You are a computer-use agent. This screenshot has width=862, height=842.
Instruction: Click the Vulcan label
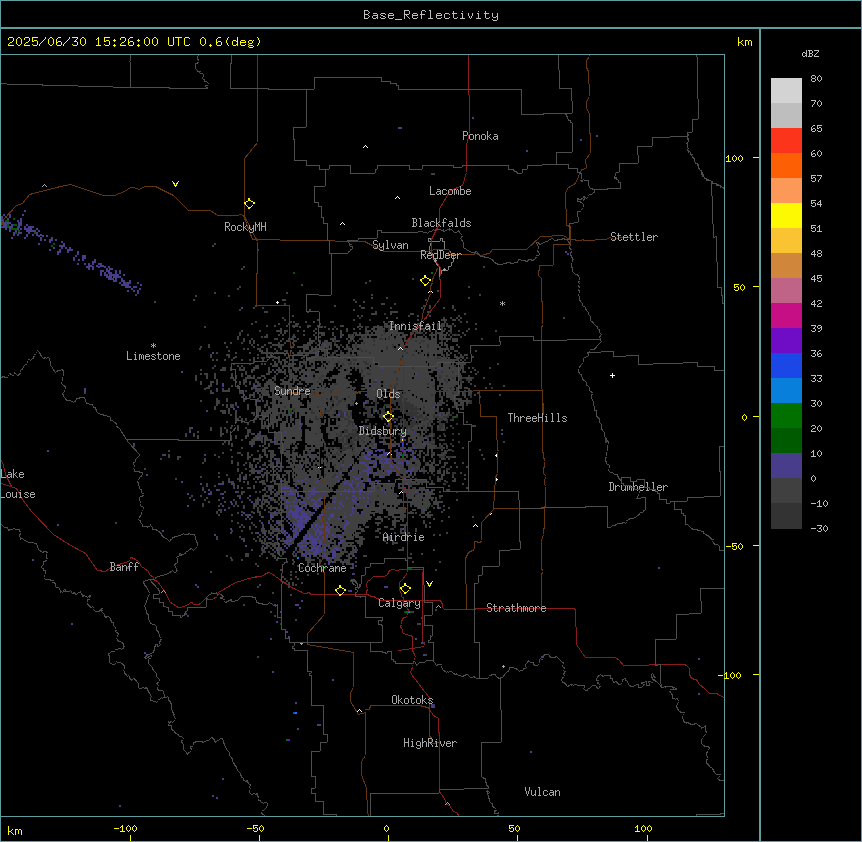point(542,792)
